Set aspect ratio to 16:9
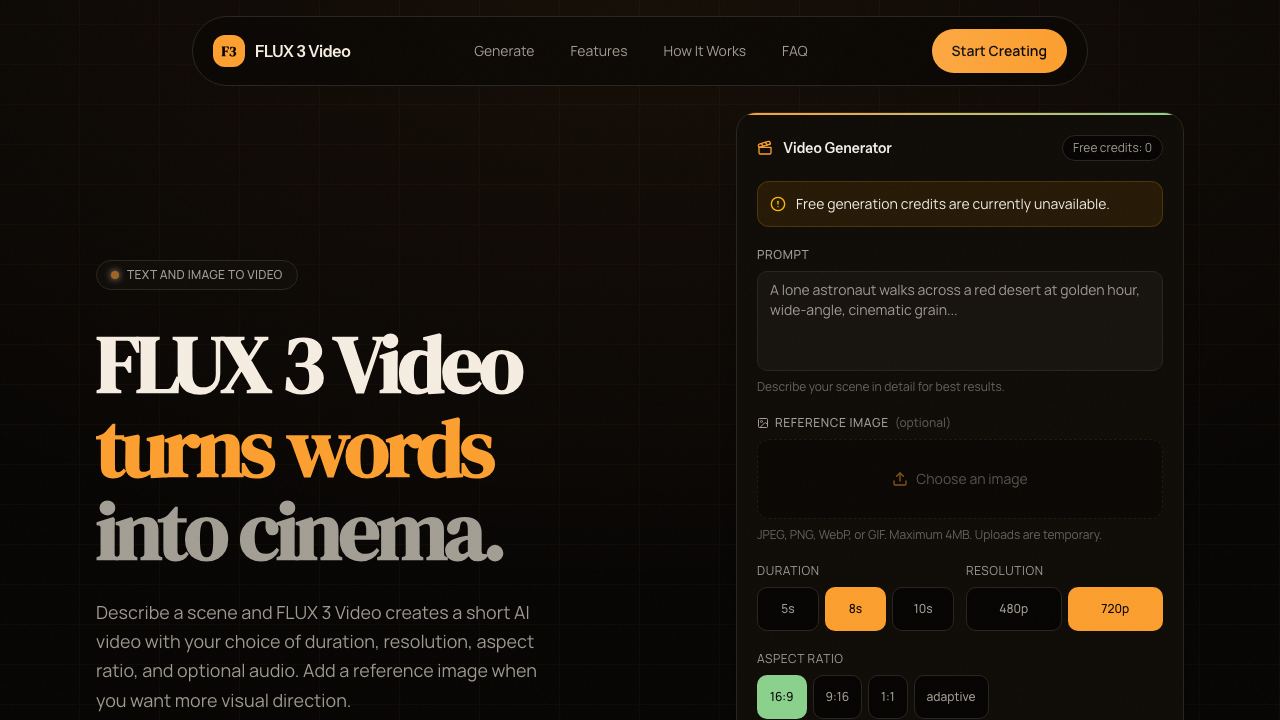 pos(782,697)
